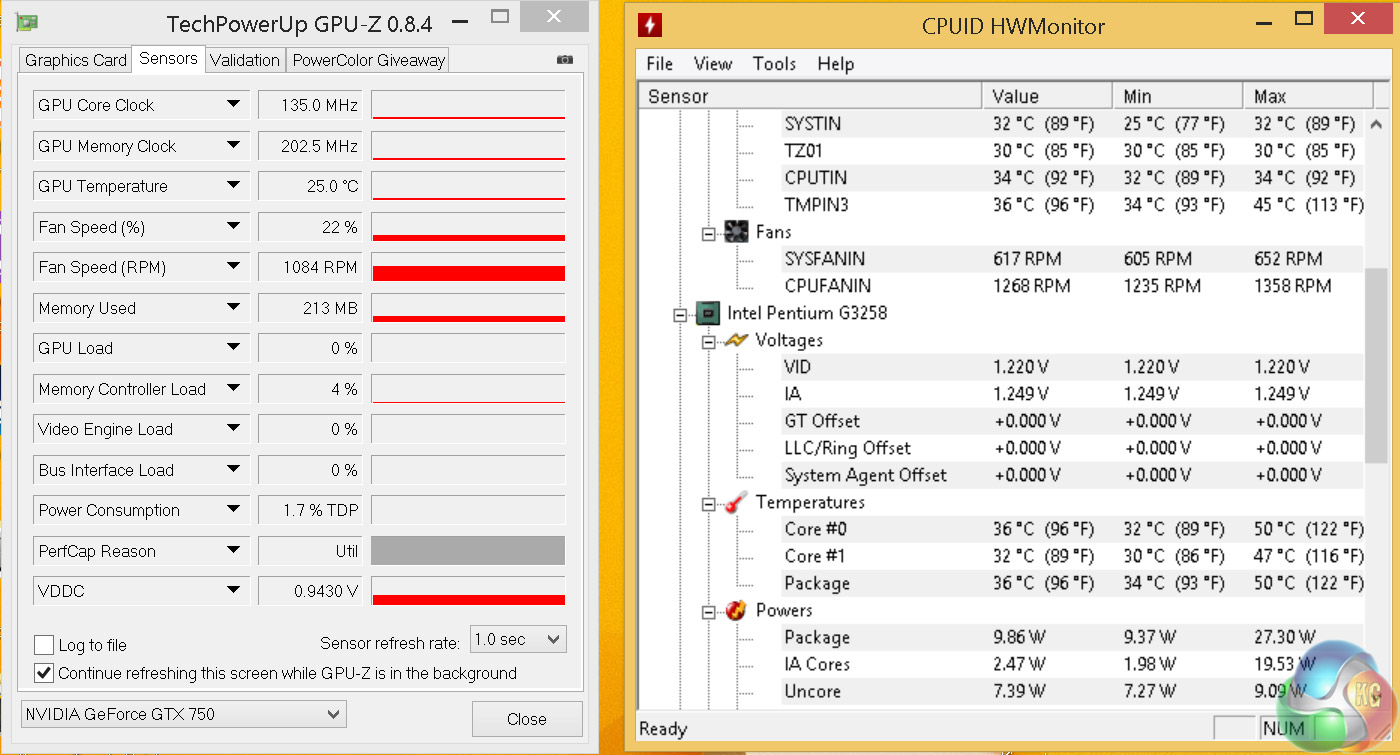Screen dimensions: 1400x755
Task: Open the PowerColor Giveaway tab
Action: click(x=368, y=60)
